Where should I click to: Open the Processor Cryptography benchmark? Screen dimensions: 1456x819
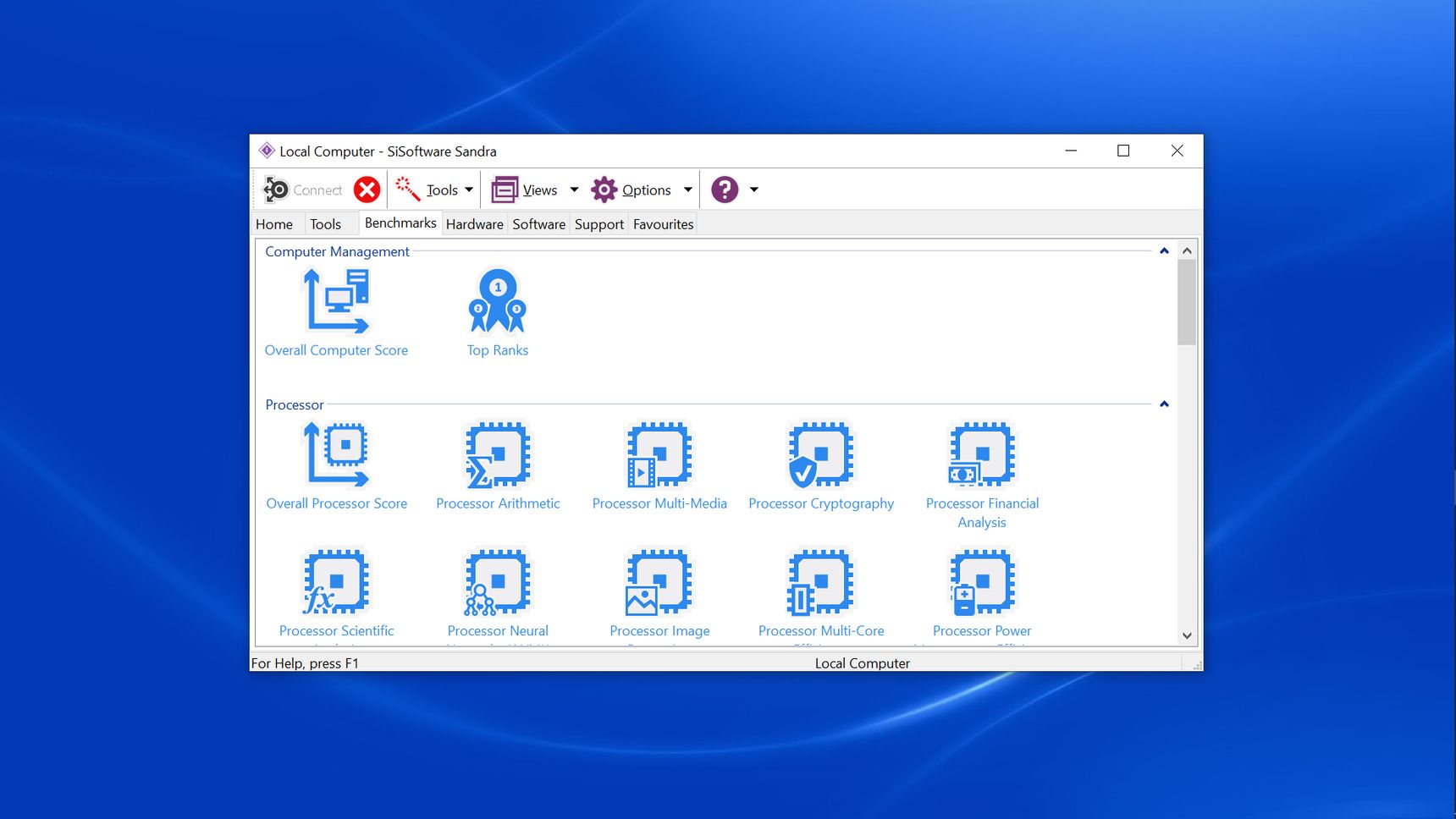821,456
